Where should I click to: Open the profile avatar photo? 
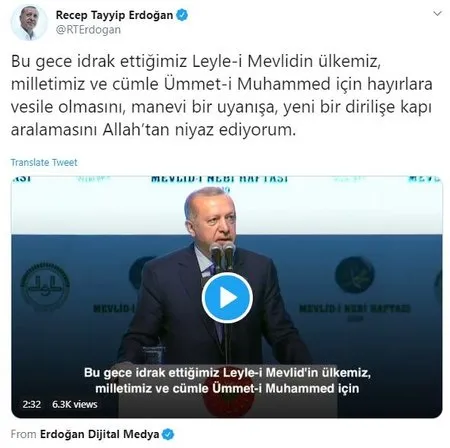pos(29,23)
